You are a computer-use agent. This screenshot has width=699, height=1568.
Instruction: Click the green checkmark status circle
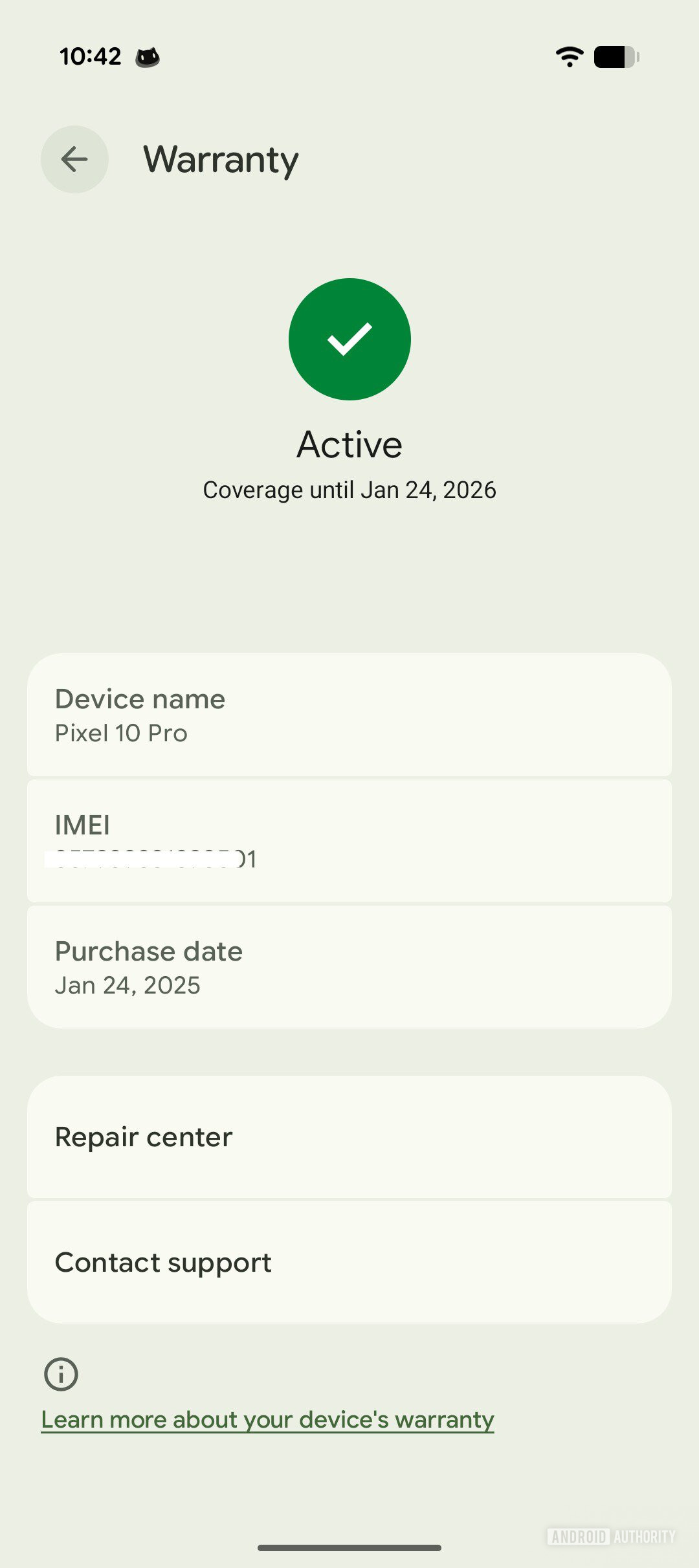(349, 339)
